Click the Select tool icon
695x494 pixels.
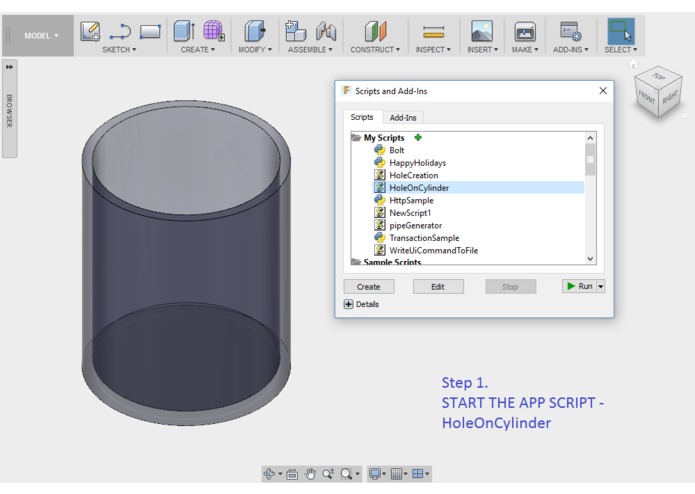pos(621,31)
